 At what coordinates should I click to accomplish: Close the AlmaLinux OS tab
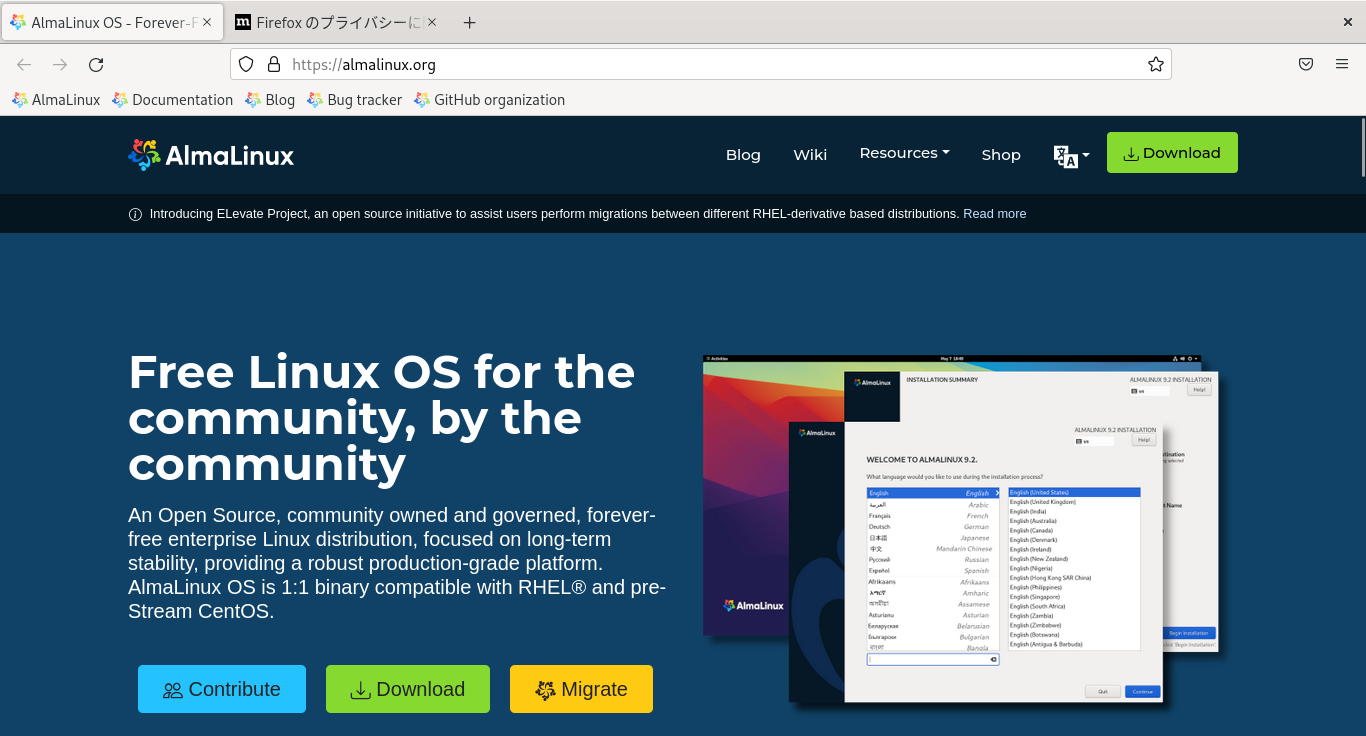click(207, 22)
